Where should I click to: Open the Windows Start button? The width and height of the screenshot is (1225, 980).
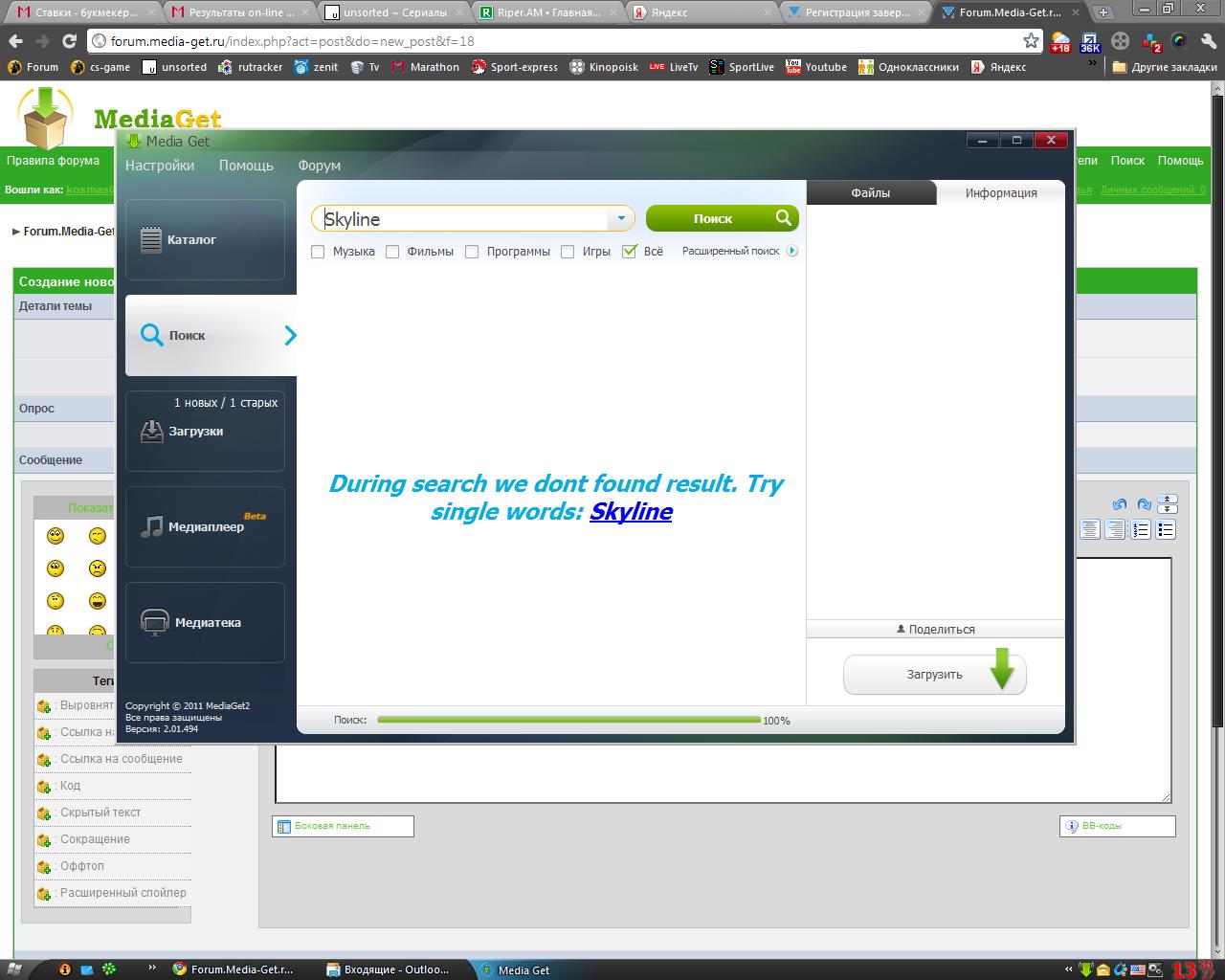point(16,969)
